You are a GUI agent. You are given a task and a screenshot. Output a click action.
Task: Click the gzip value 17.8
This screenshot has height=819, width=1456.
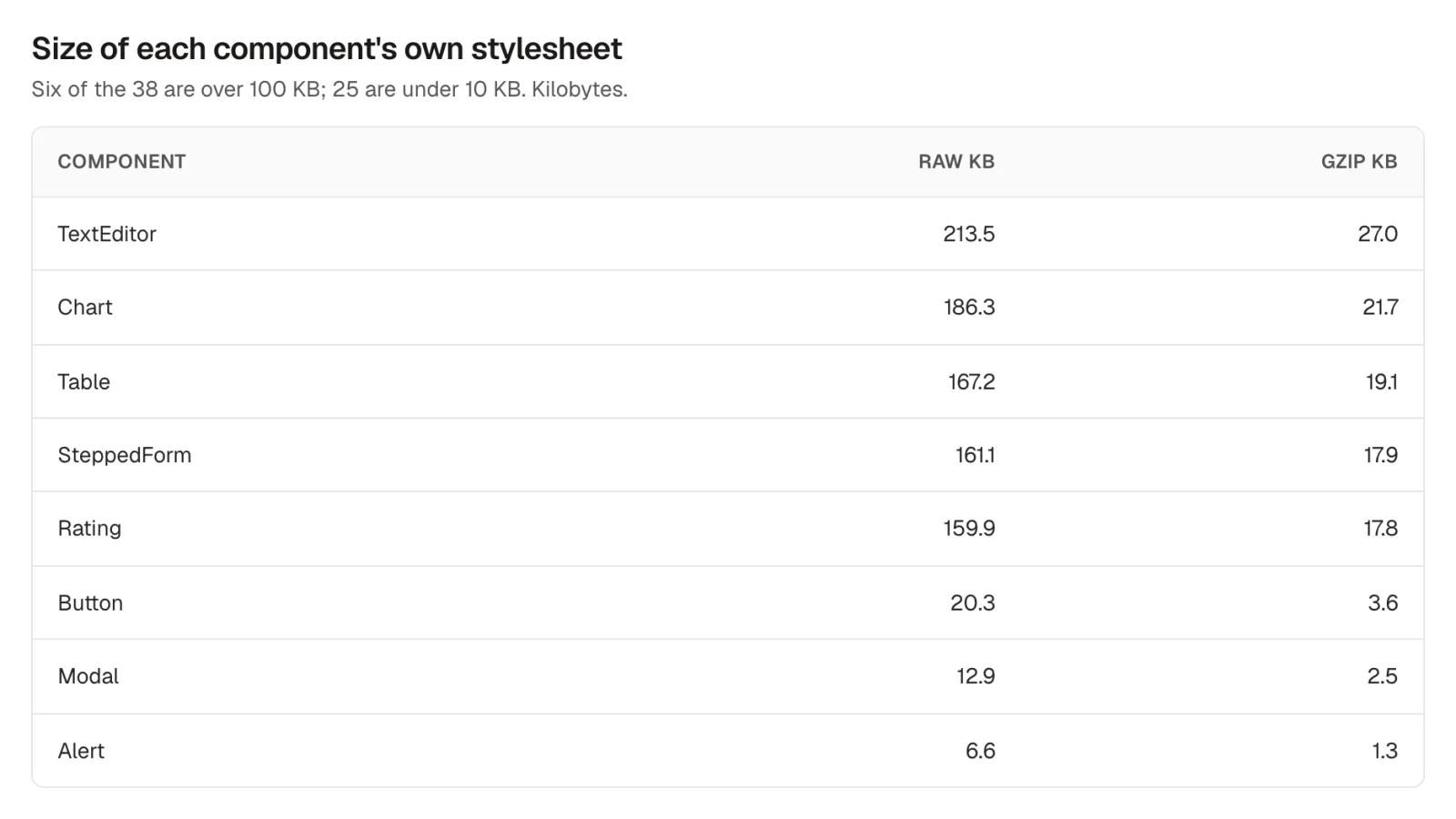point(1380,529)
